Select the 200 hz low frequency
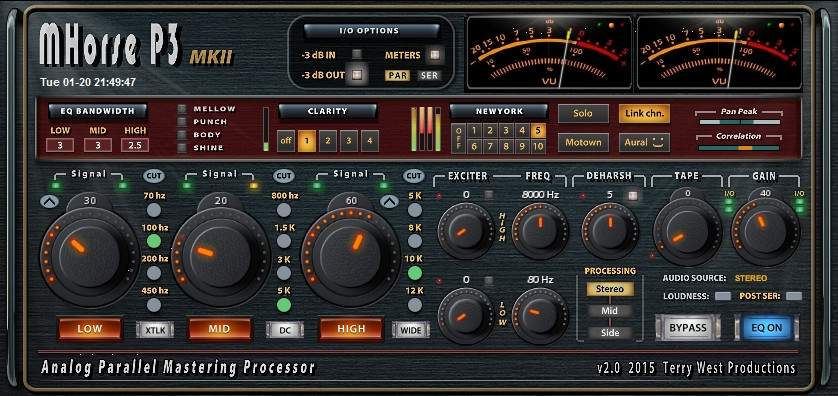Viewport: 838px width, 396px height. click(154, 273)
